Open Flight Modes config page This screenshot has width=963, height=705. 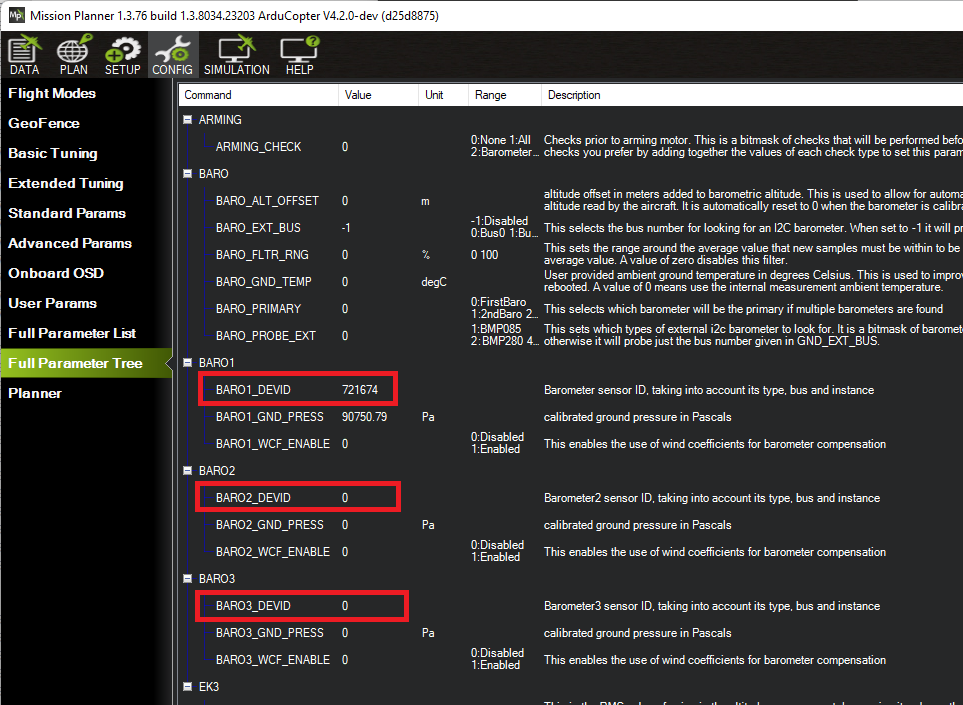pyautogui.click(x=52, y=93)
